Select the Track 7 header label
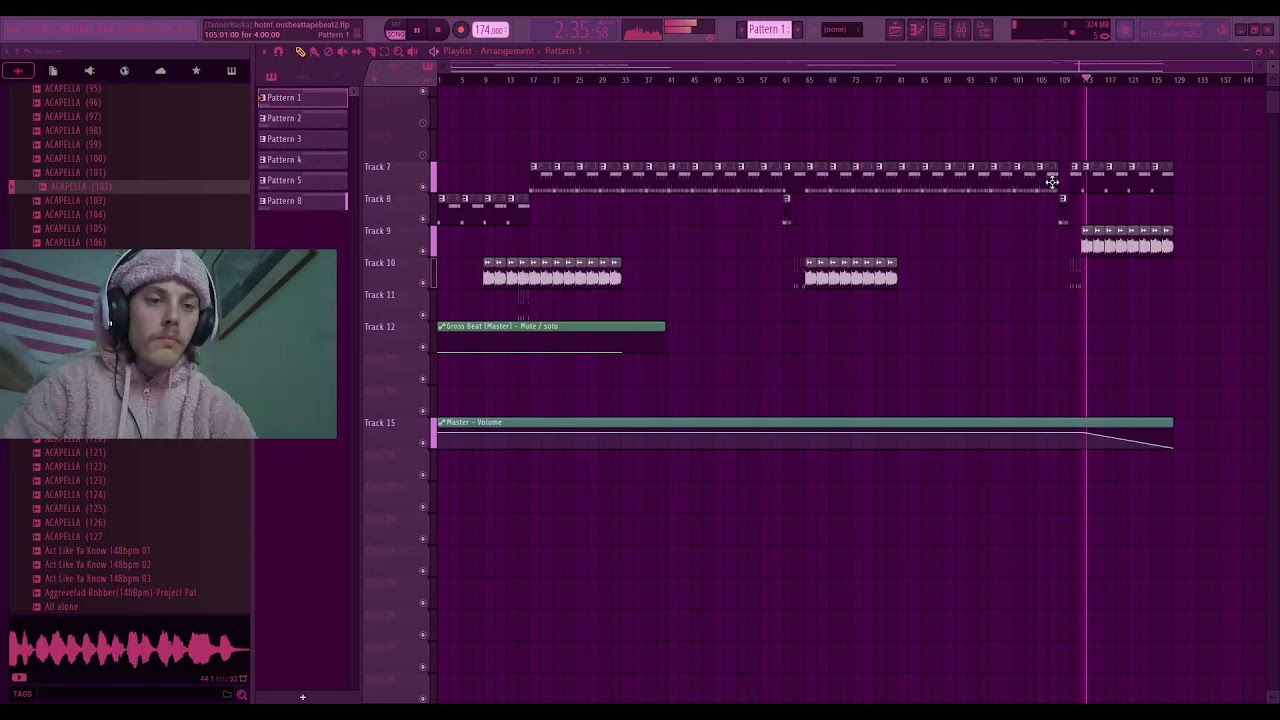The width and height of the screenshot is (1280, 720). pos(379,167)
